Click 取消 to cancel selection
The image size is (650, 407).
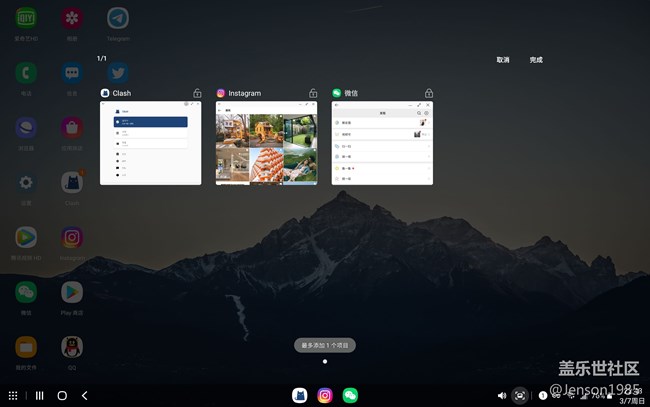[x=503, y=60]
